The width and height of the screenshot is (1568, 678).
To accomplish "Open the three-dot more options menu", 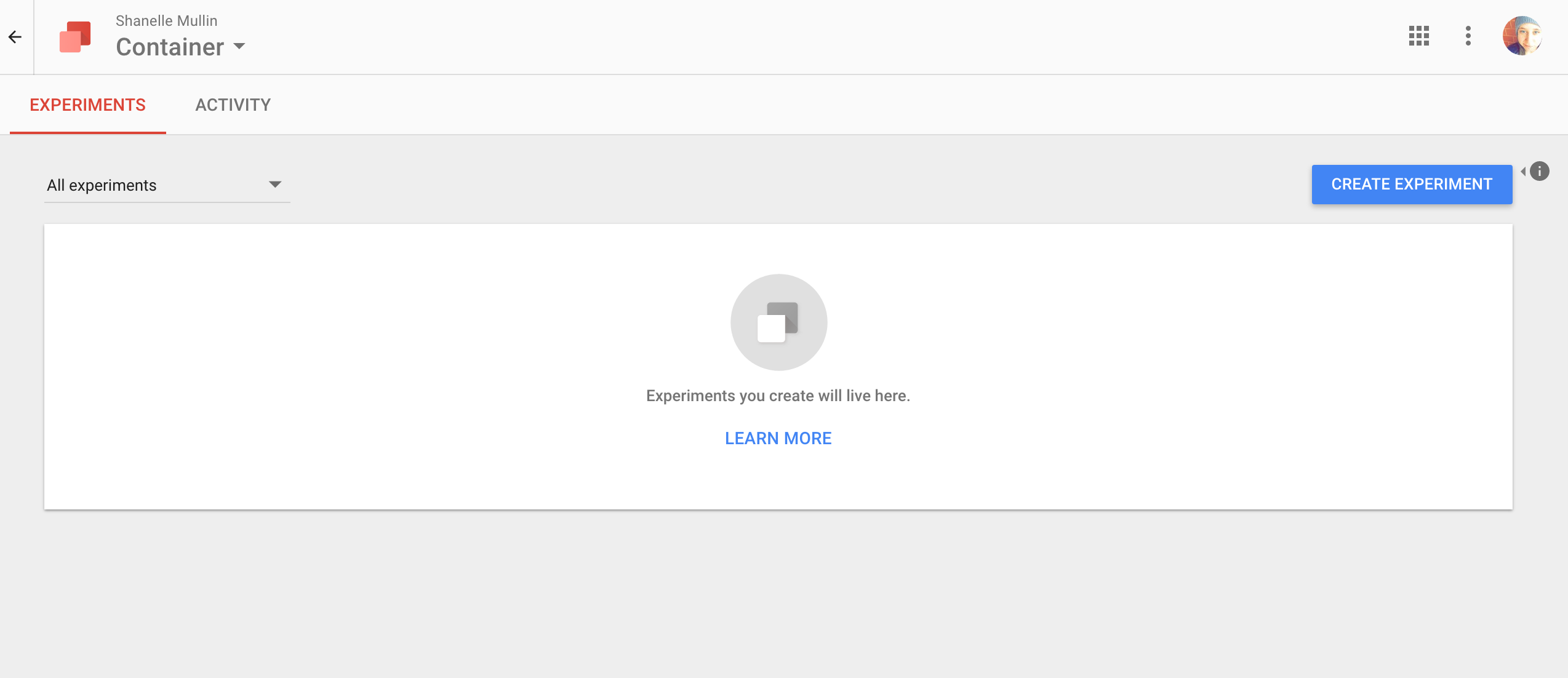I will point(1468,36).
